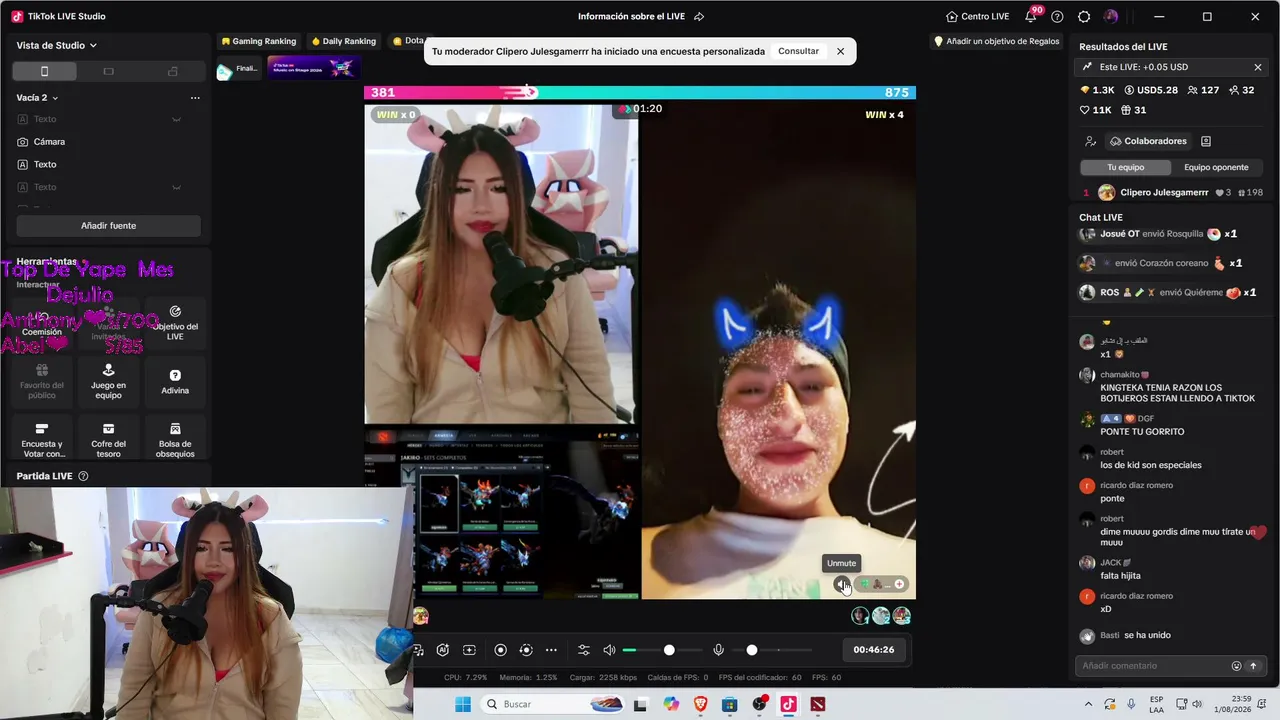1280x720 pixels.
Task: Show hidden system tray icons chevron
Action: click(1089, 704)
